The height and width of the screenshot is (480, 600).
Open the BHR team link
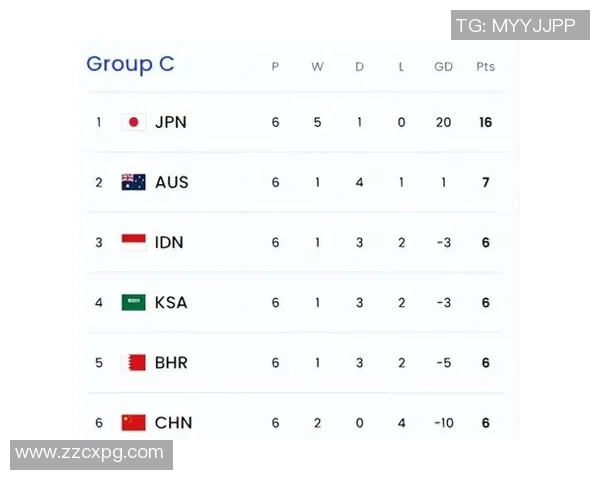[x=172, y=362]
